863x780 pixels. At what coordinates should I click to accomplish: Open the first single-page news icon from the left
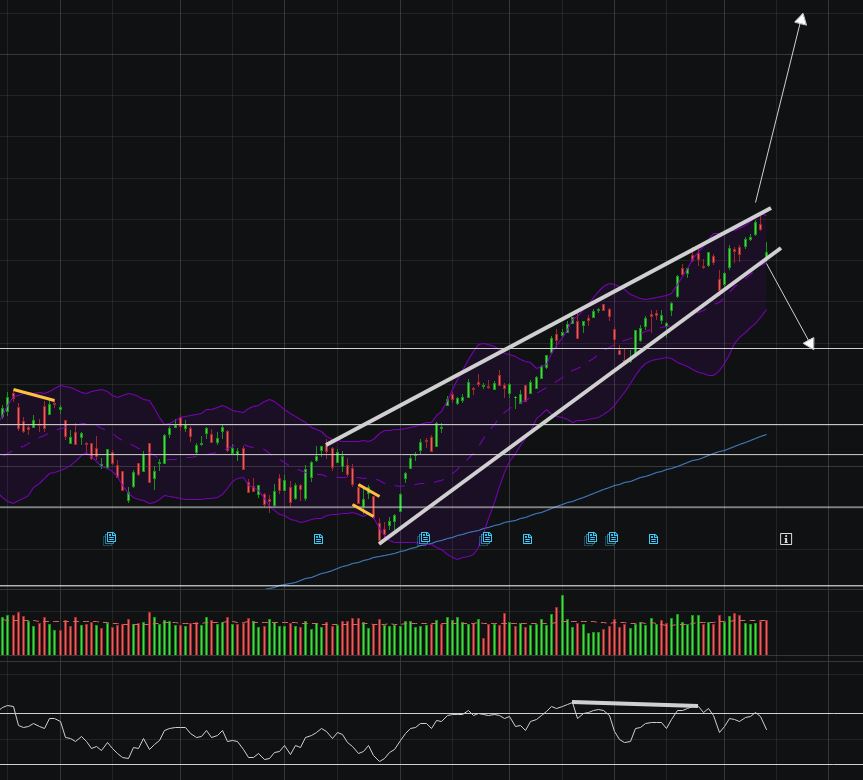coord(318,539)
